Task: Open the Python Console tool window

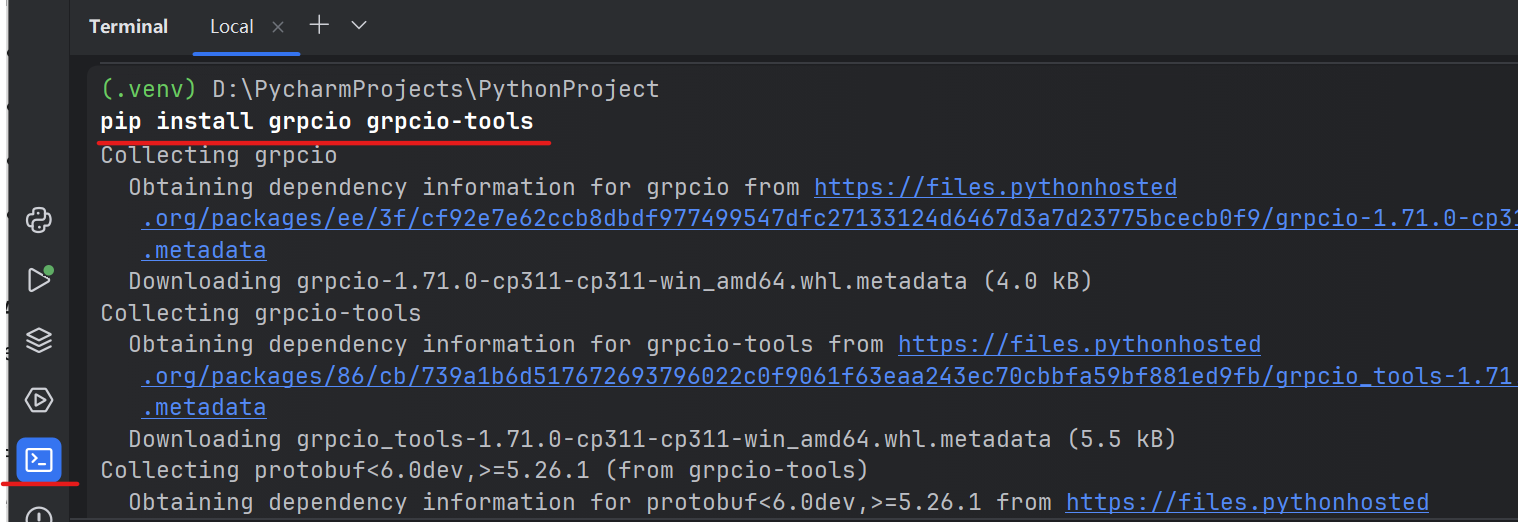Action: [x=39, y=221]
